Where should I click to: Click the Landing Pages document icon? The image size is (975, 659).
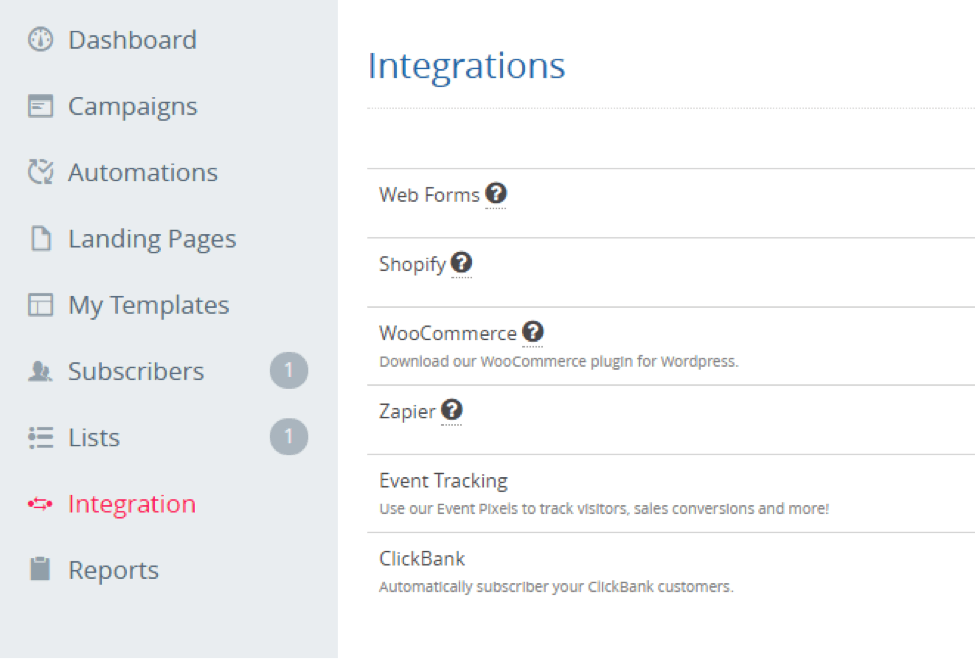coord(41,239)
